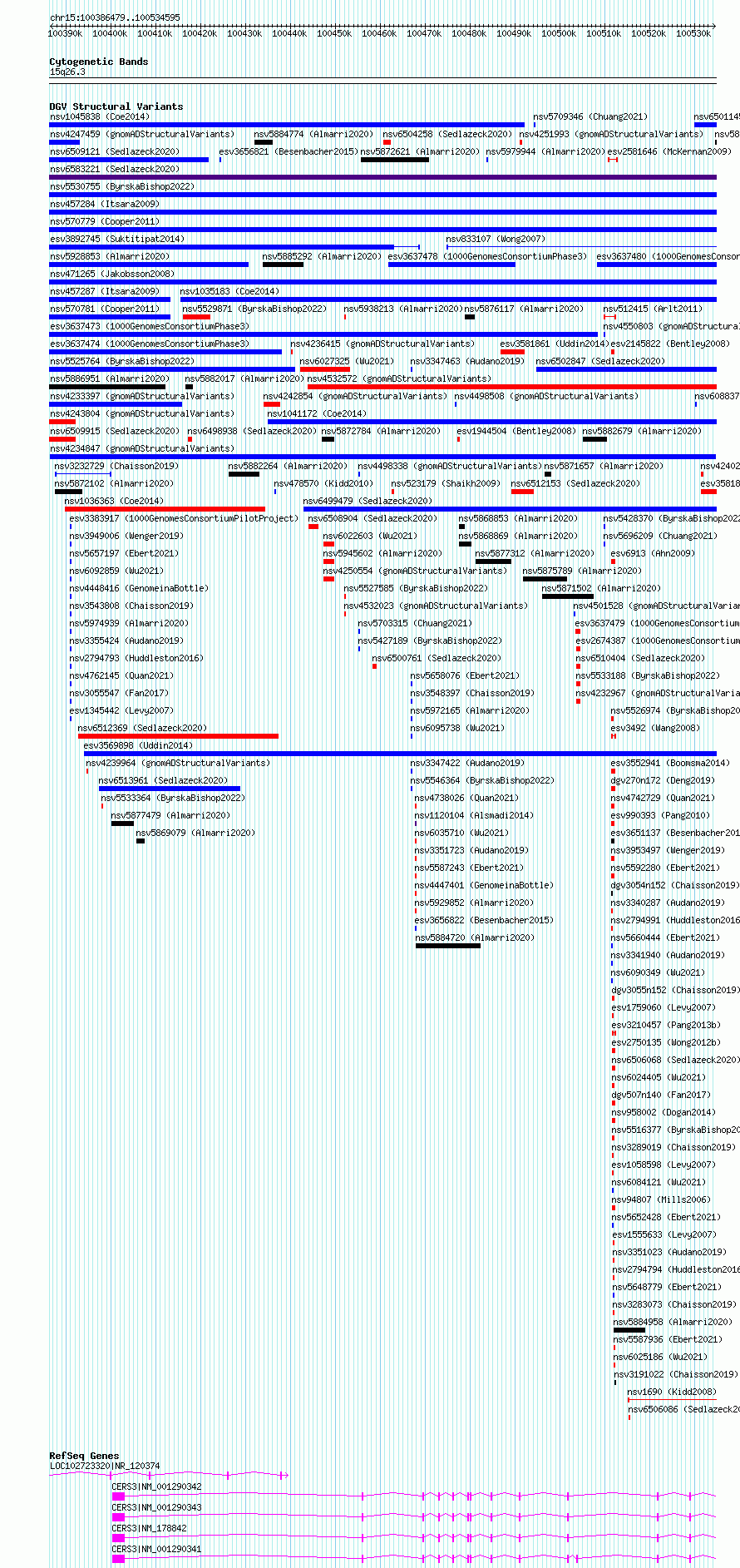The width and height of the screenshot is (740, 1568).
Task: Click nsv6504258 (Sedlazeck2020) label
Action: (x=447, y=134)
